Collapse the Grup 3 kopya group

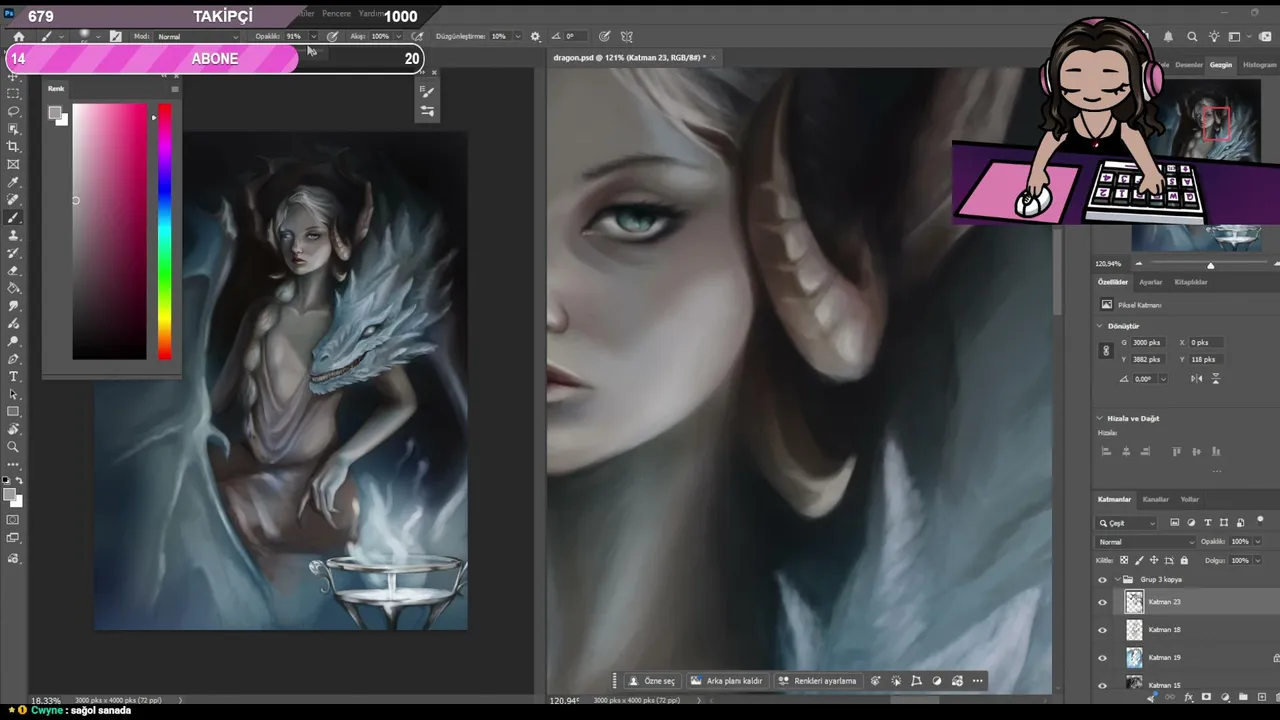tap(1117, 580)
